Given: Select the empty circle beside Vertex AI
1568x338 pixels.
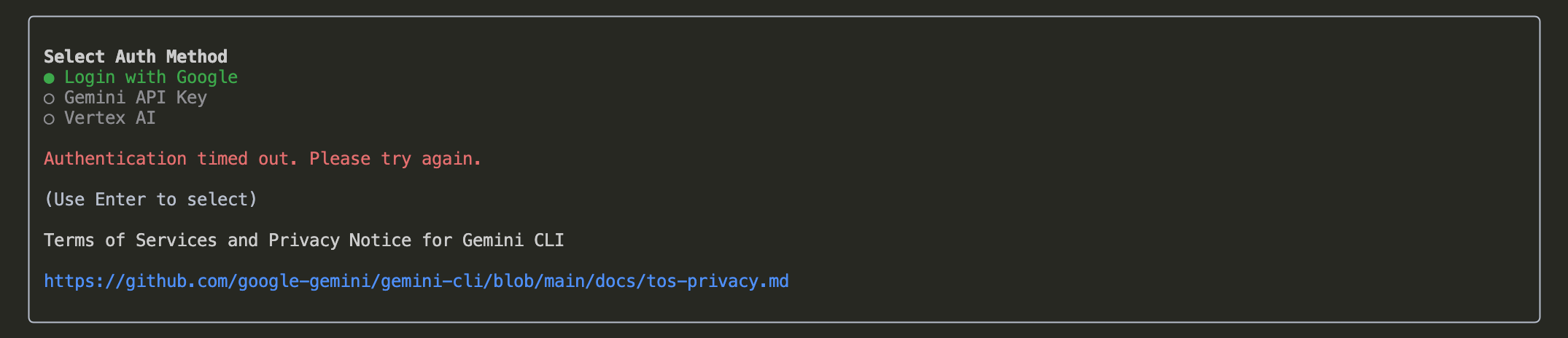Looking at the screenshot, I should (x=49, y=119).
